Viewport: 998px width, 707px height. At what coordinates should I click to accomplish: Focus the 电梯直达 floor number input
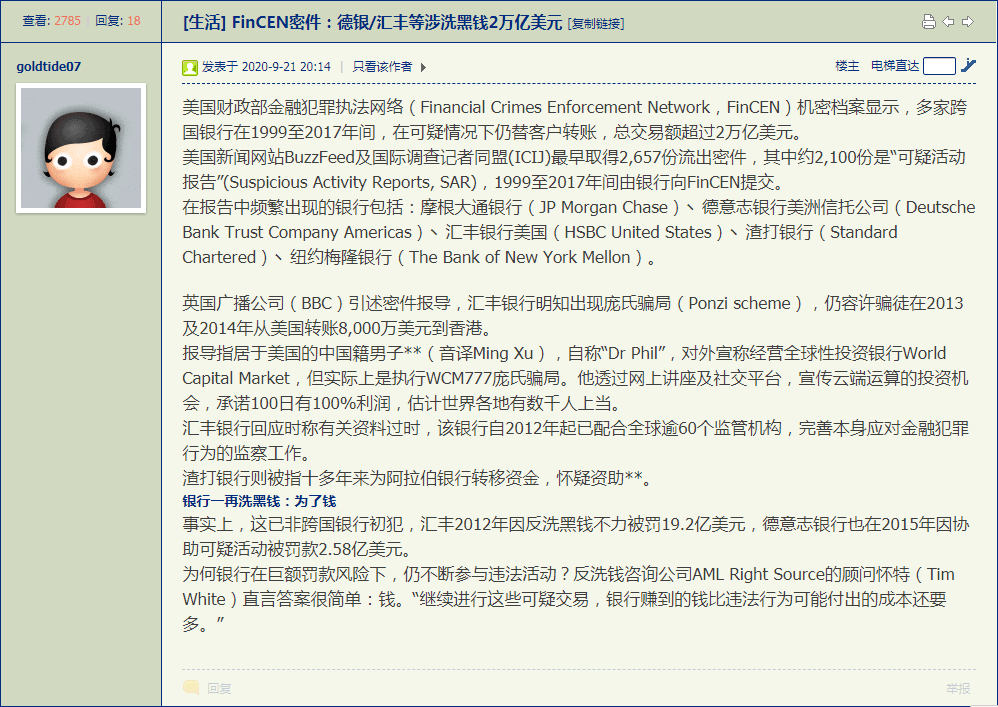coord(939,66)
